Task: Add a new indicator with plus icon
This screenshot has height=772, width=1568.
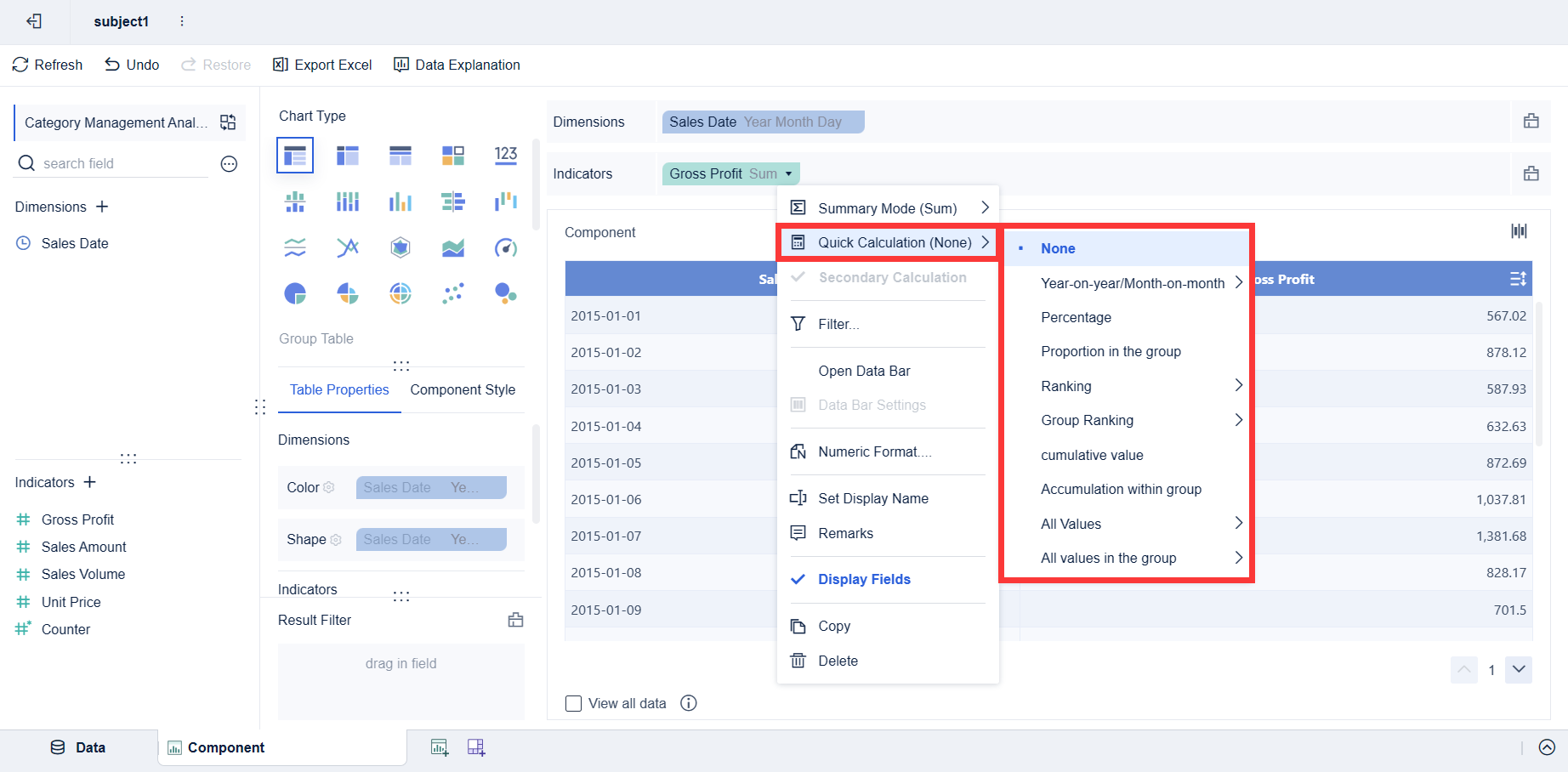Action: coord(90,482)
